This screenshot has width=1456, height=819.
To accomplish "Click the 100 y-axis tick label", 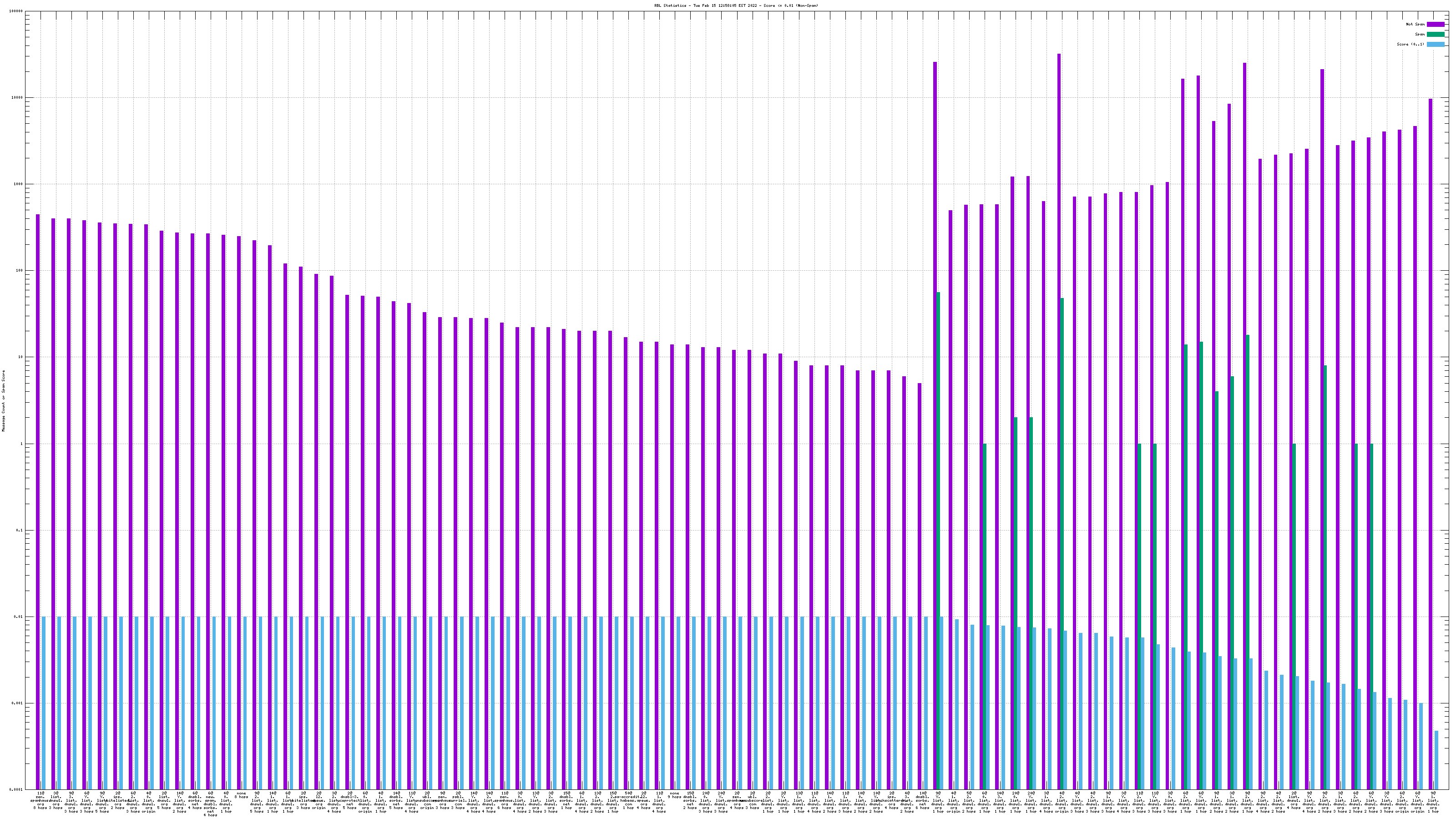I will [20, 271].
